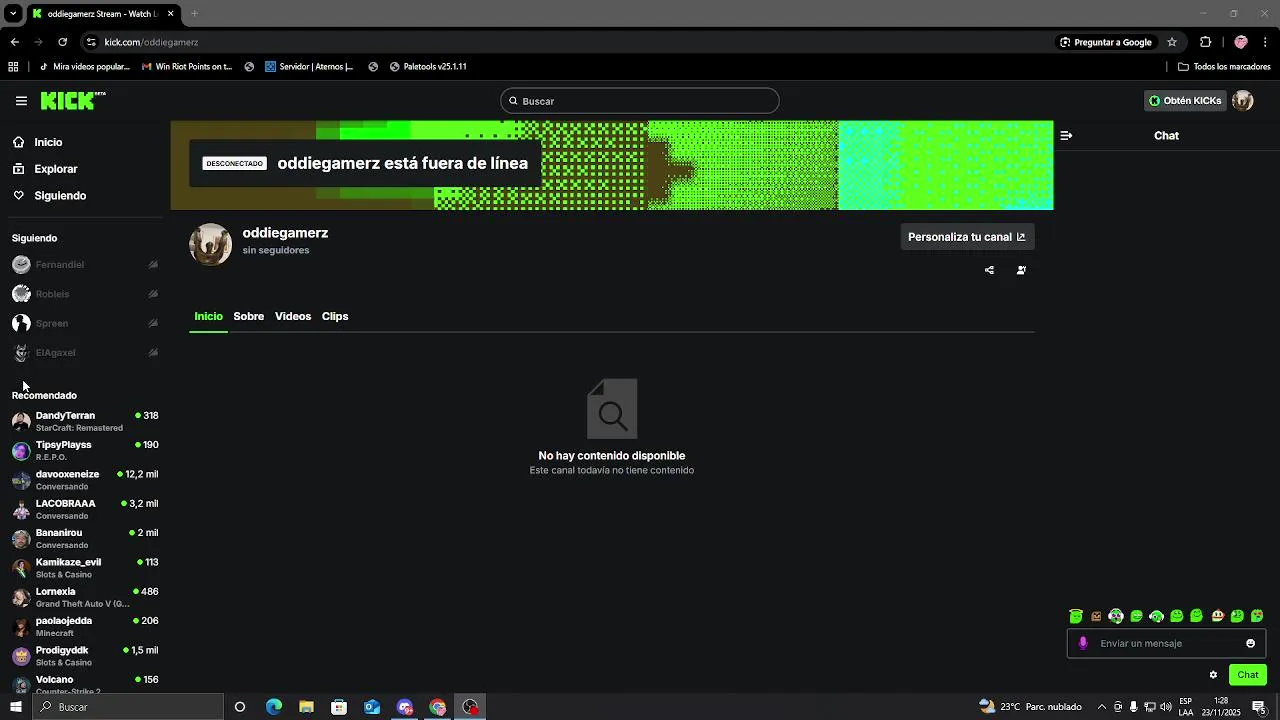1280x720 pixels.
Task: Open the Windows Start menu
Action: 15,707
